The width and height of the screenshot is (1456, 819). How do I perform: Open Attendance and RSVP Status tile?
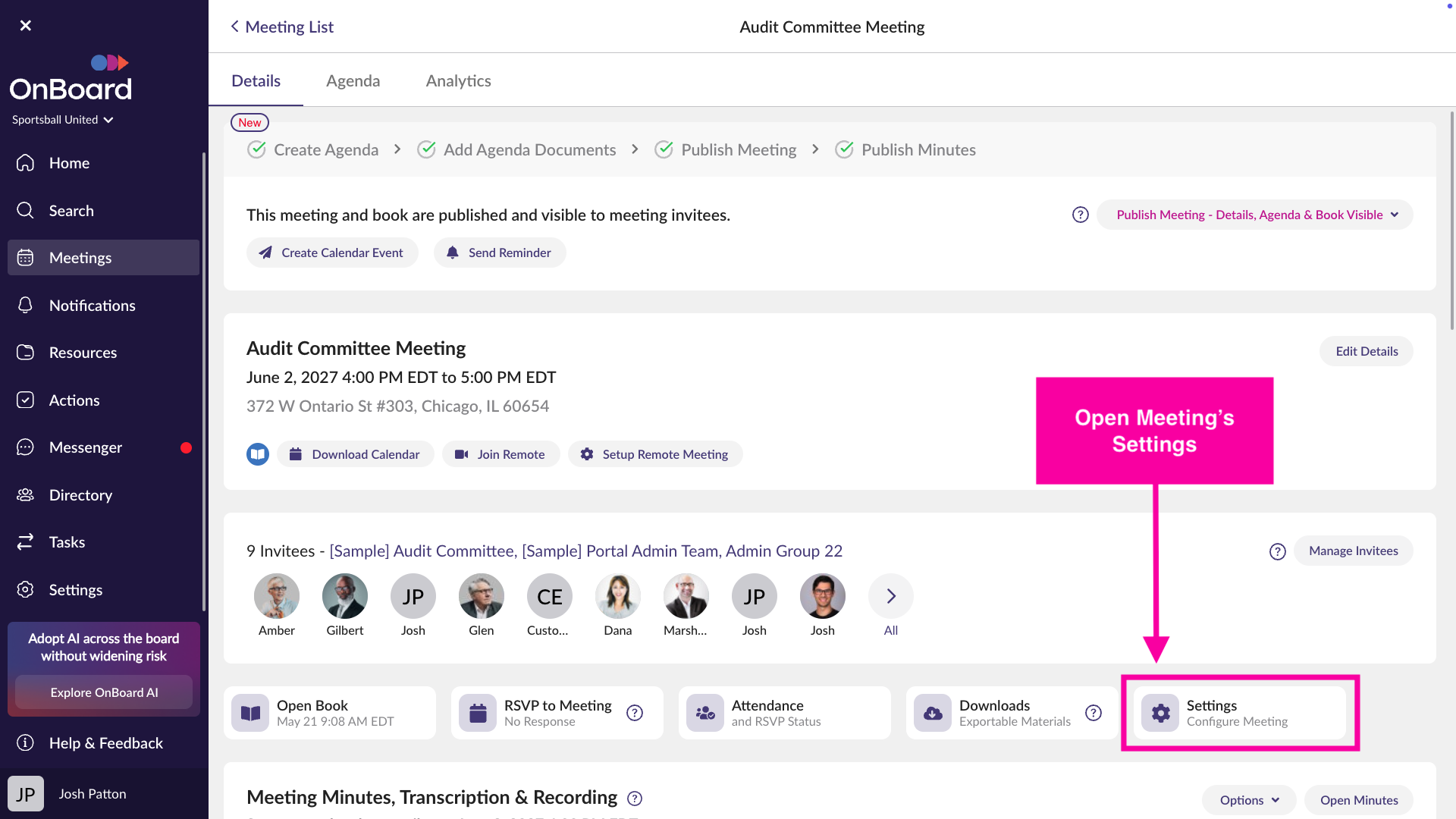pos(784,713)
